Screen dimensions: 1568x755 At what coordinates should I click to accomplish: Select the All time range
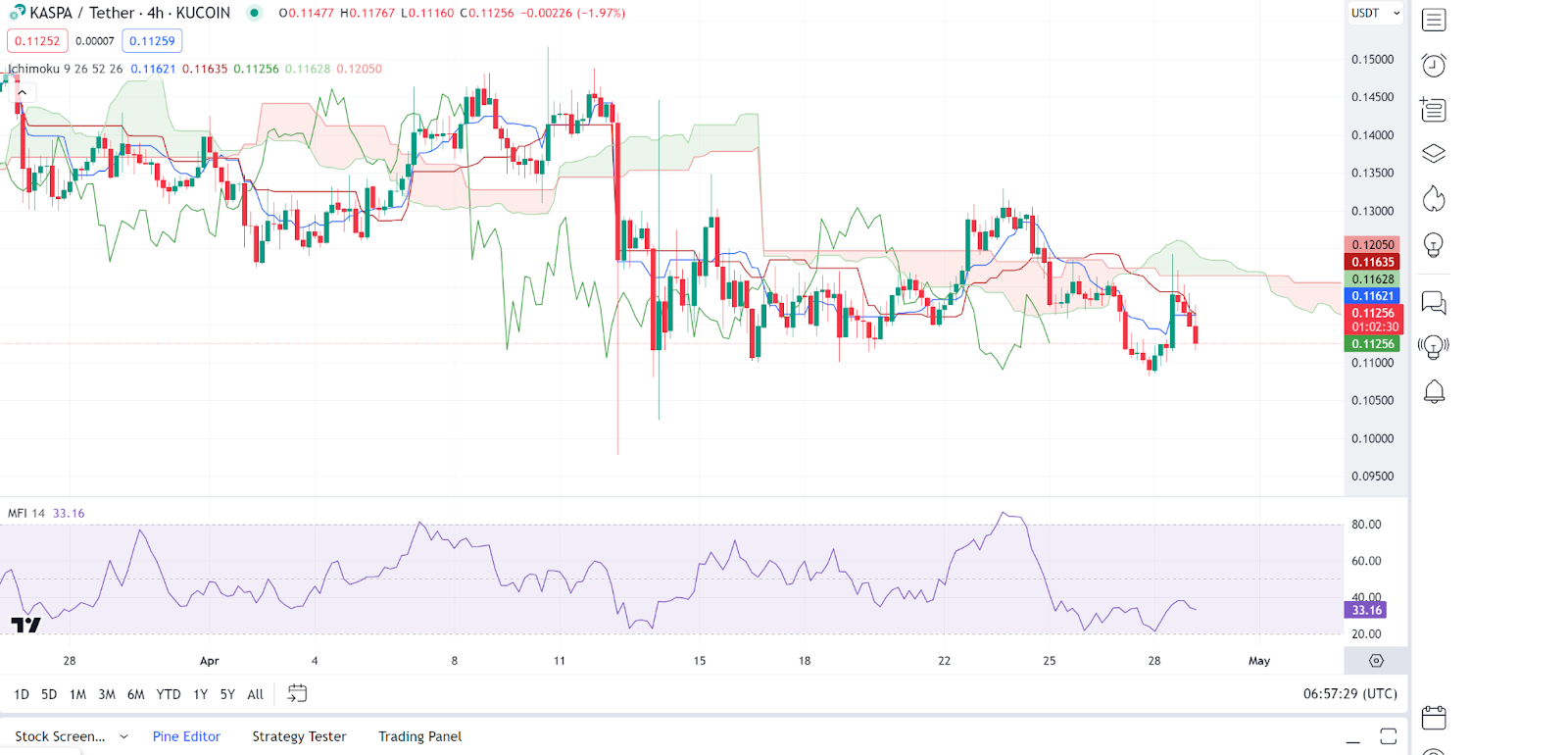pos(256,694)
